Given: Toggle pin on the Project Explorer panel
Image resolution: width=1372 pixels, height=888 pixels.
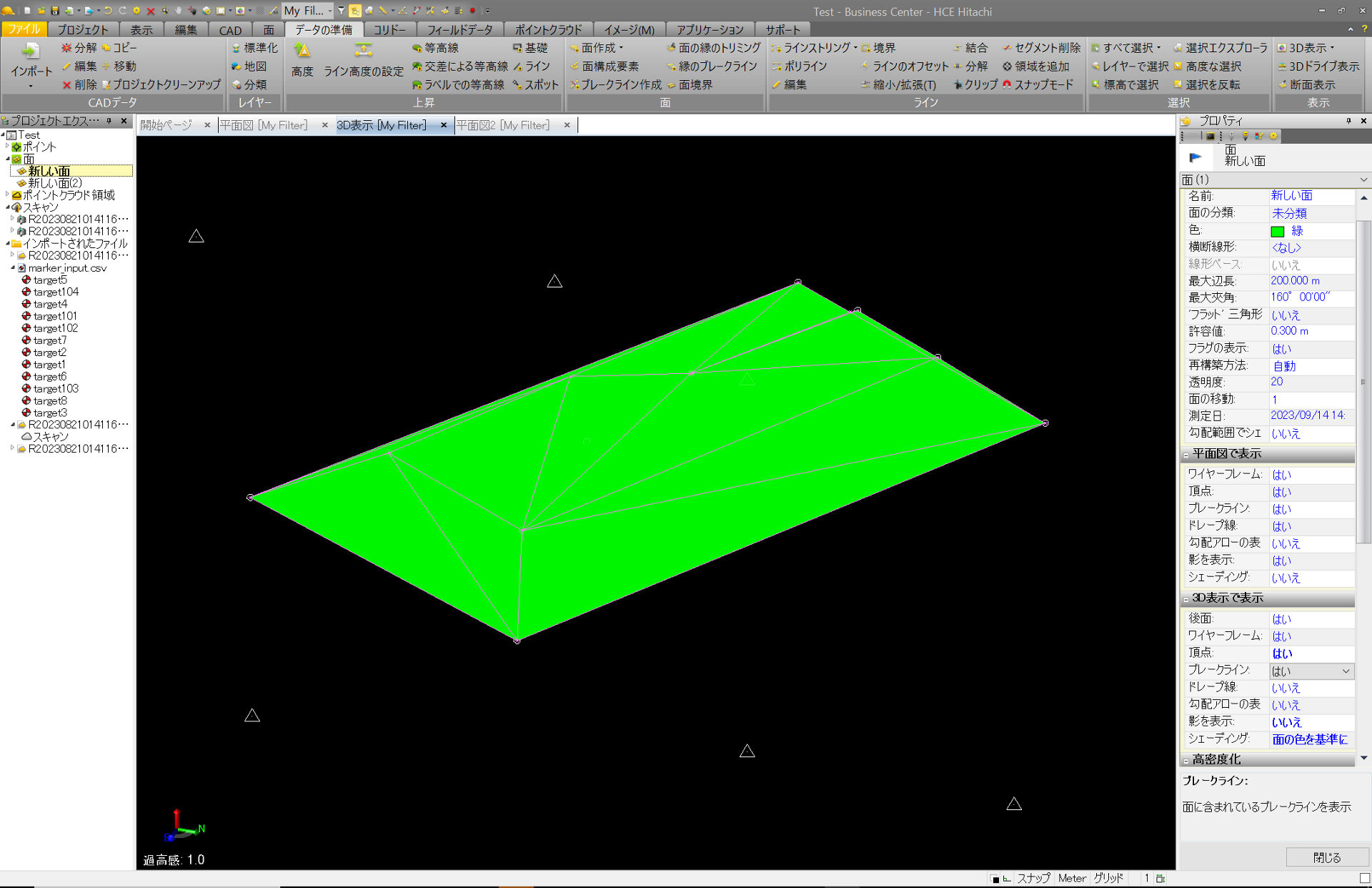Looking at the screenshot, I should pos(109,121).
